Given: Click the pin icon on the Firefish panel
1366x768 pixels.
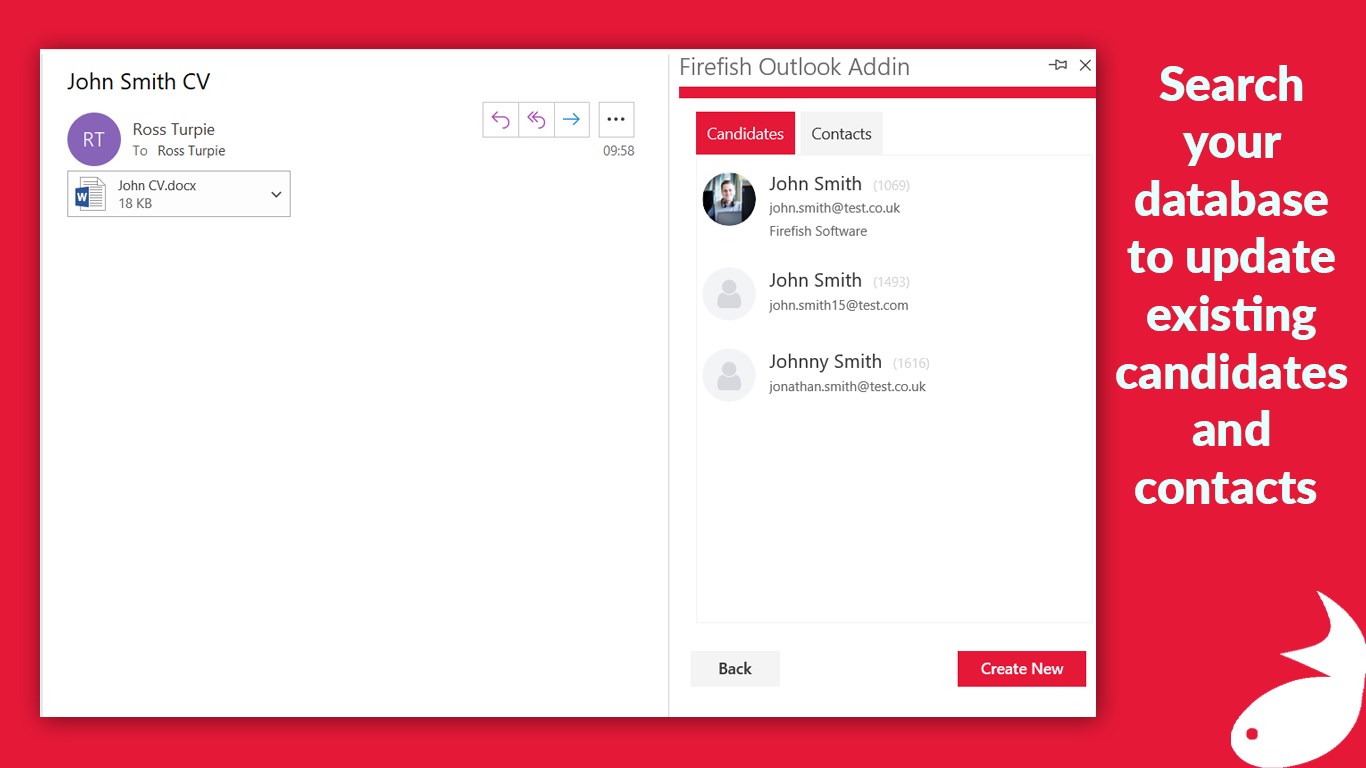Looking at the screenshot, I should pos(1057,65).
